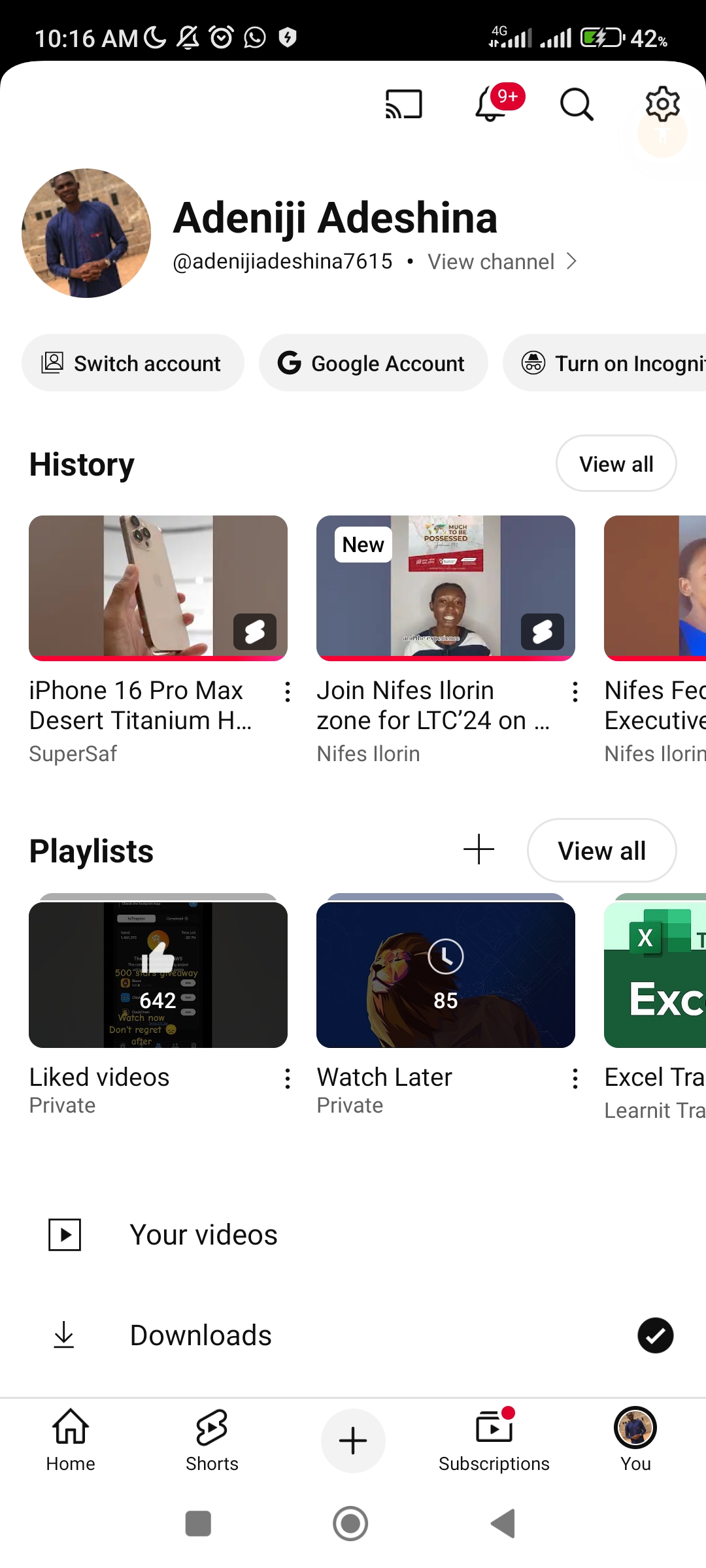Open Your videos
The image size is (706, 1568).
pyautogui.click(x=203, y=1235)
